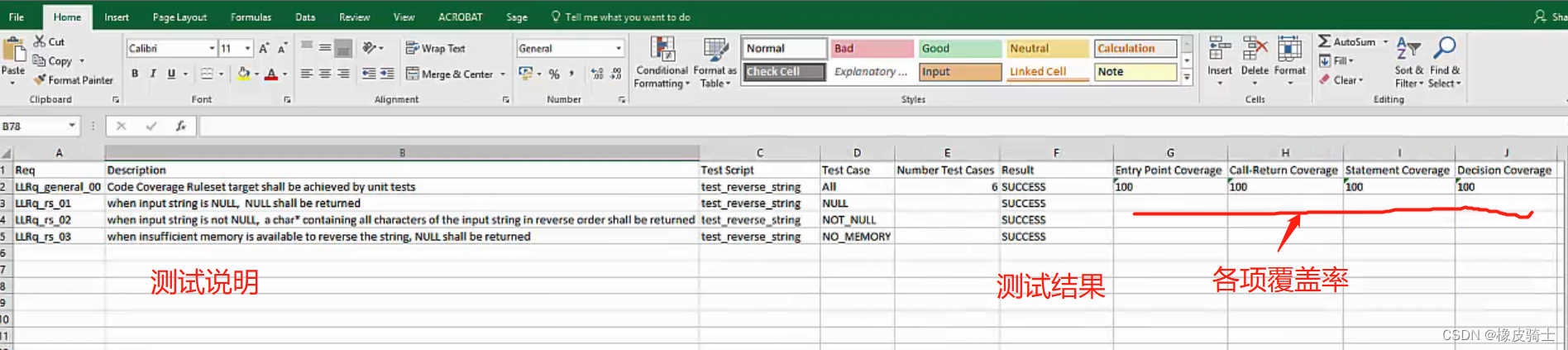Switch to the Data tab
This screenshot has height=350, width=1568.
[305, 17]
